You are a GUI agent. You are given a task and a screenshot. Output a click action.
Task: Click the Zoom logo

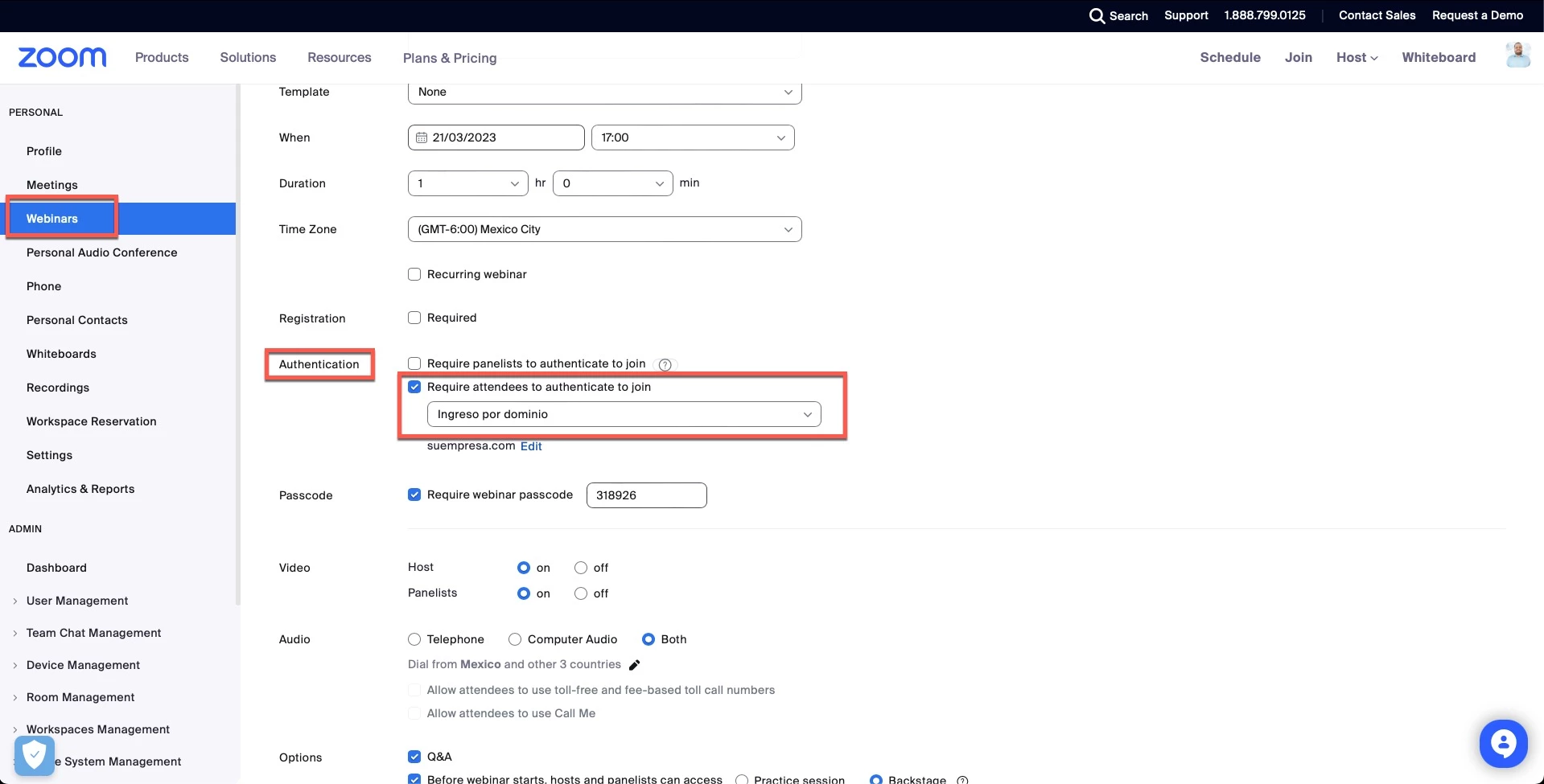(x=62, y=57)
